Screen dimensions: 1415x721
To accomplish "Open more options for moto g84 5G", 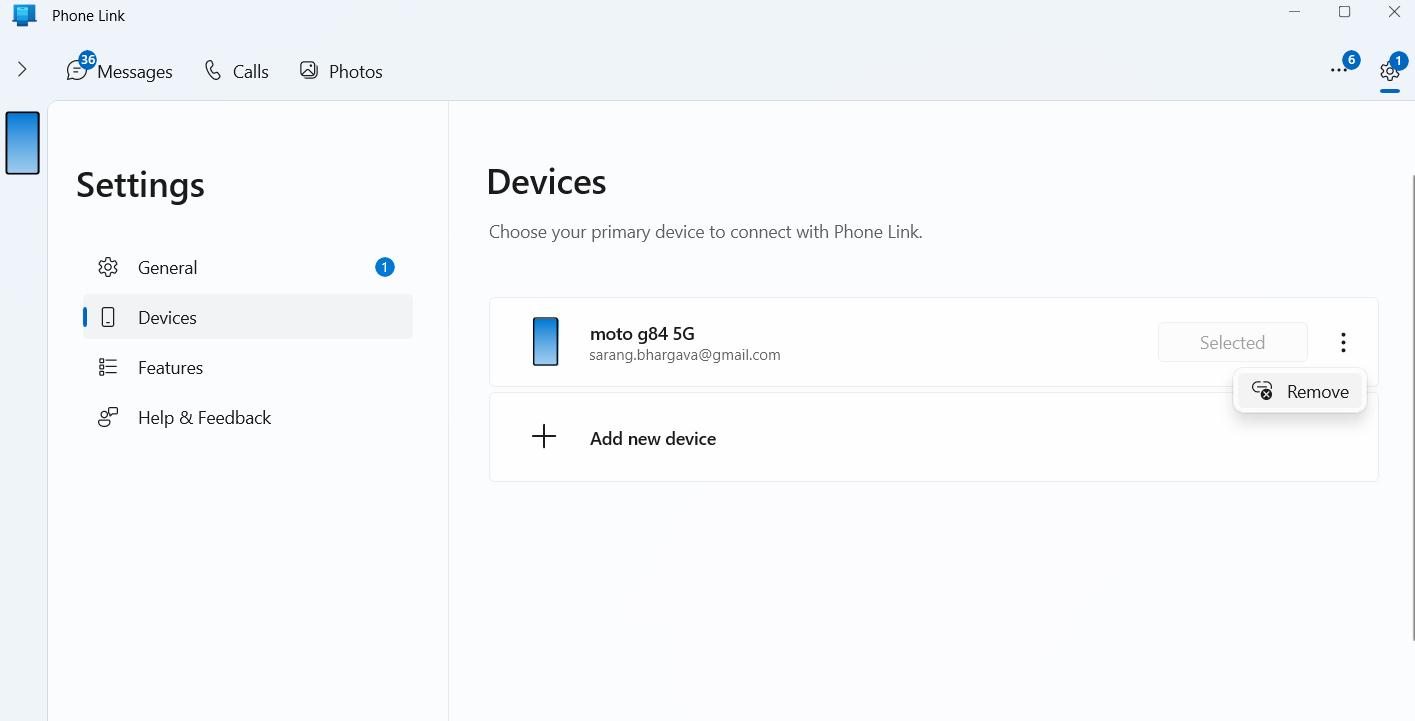I will [1343, 343].
